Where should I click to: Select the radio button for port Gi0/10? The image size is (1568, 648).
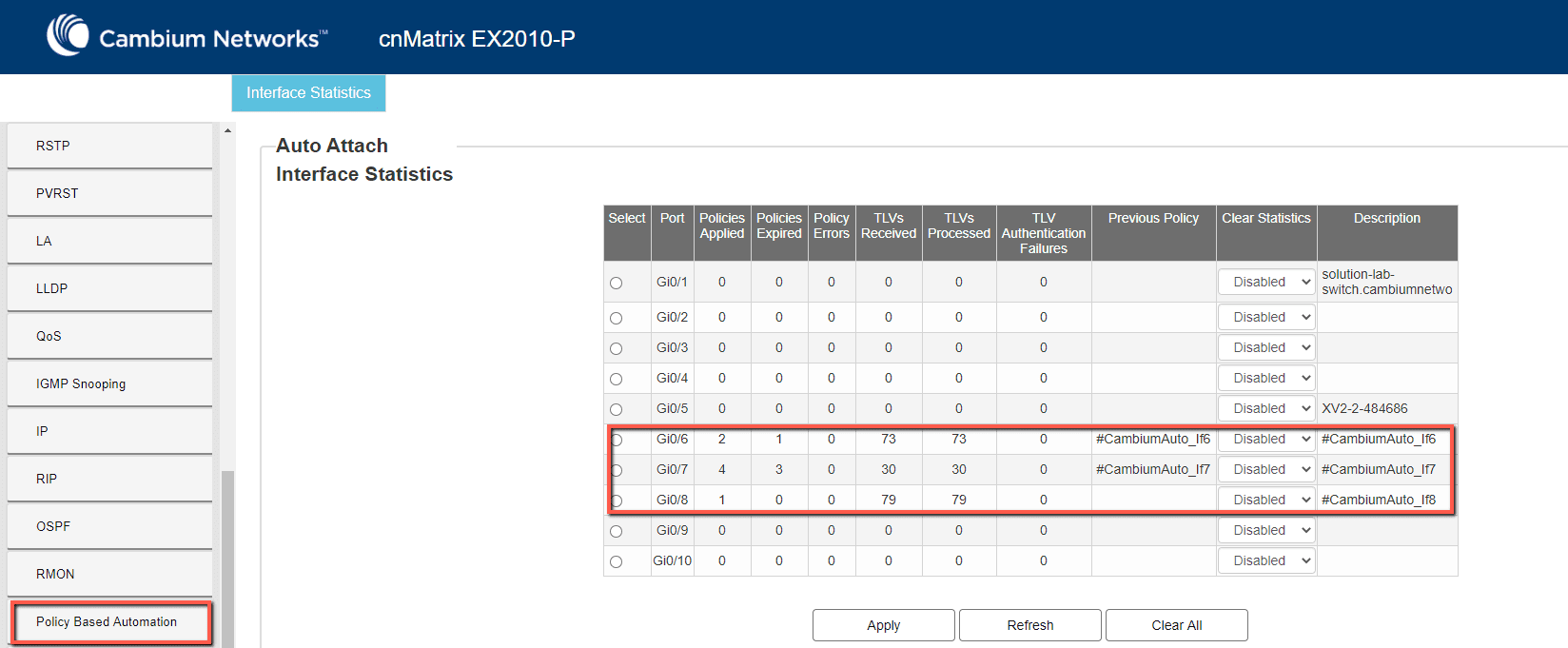click(x=617, y=561)
